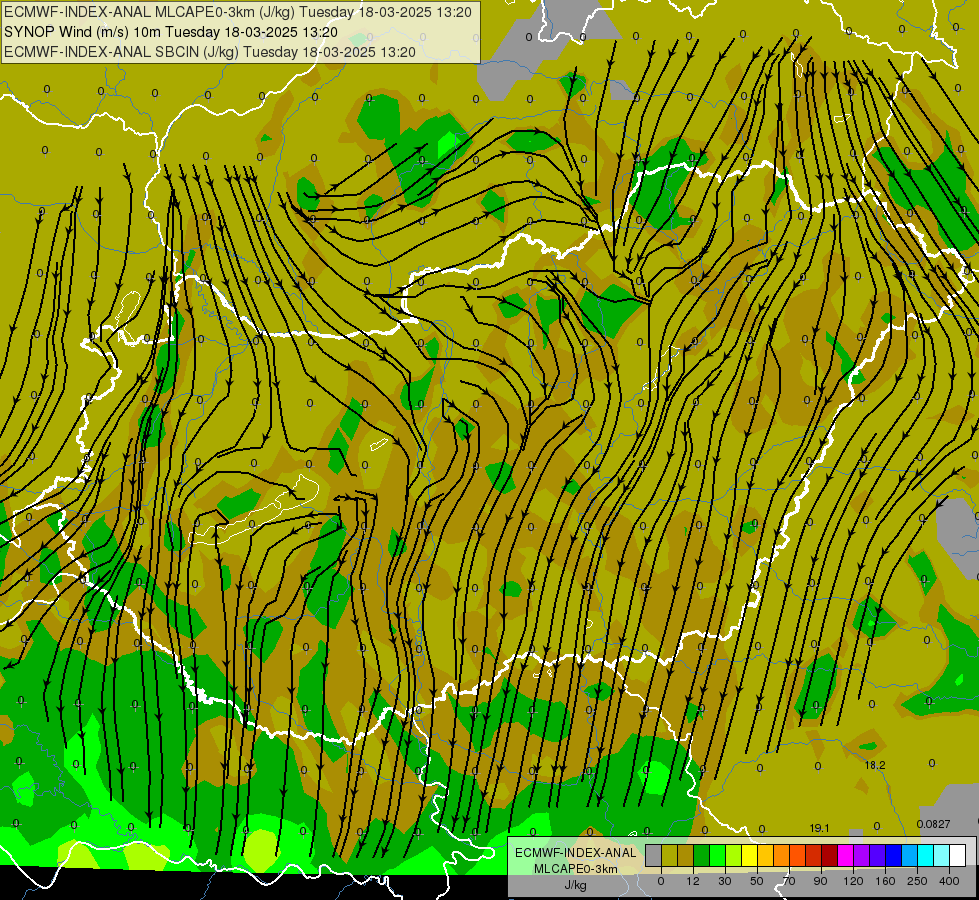Click the deep blue legend swatch
The width and height of the screenshot is (979, 900).
pyautogui.click(x=893, y=856)
